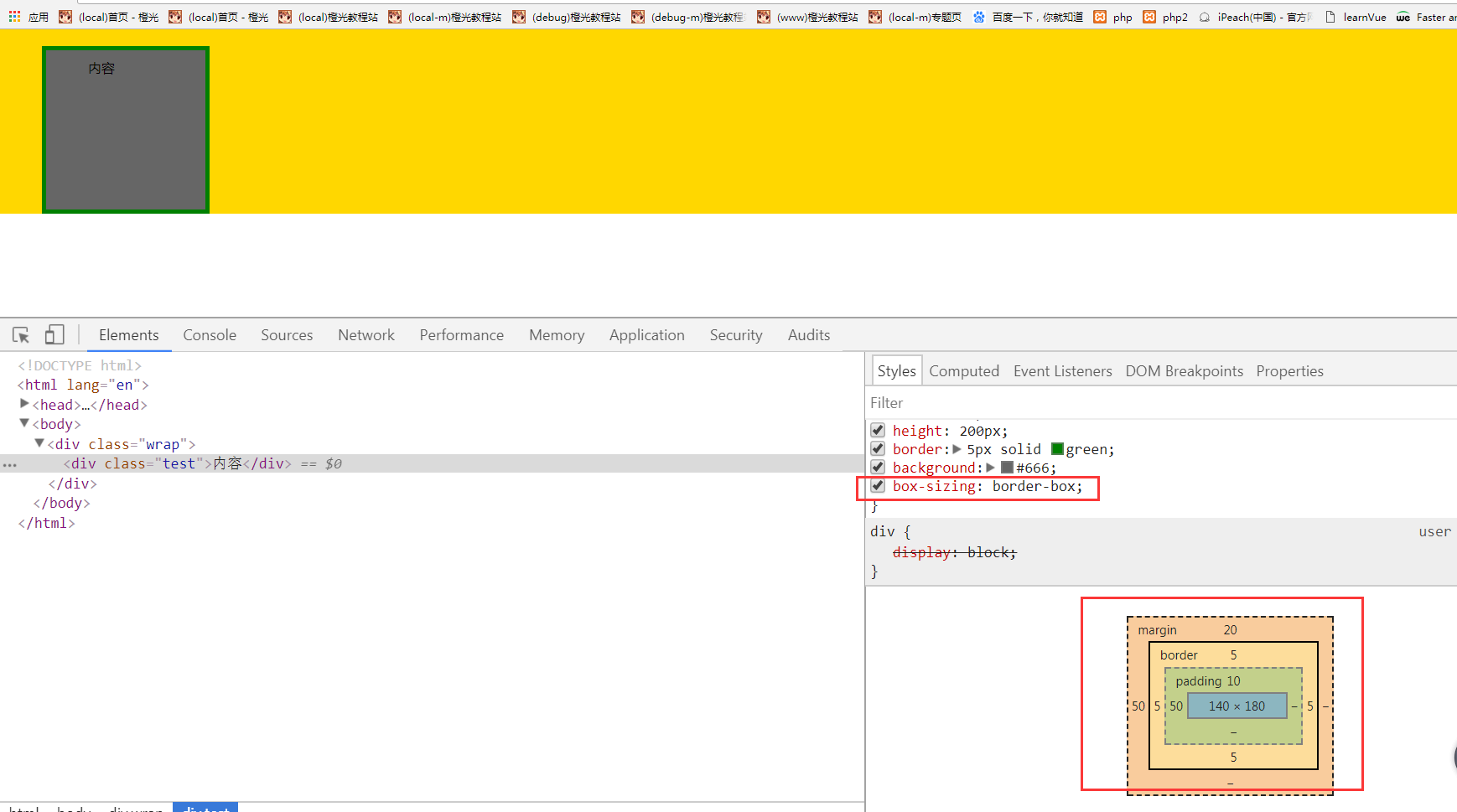Open the (local-m)专题页 bookmark

(x=915, y=17)
